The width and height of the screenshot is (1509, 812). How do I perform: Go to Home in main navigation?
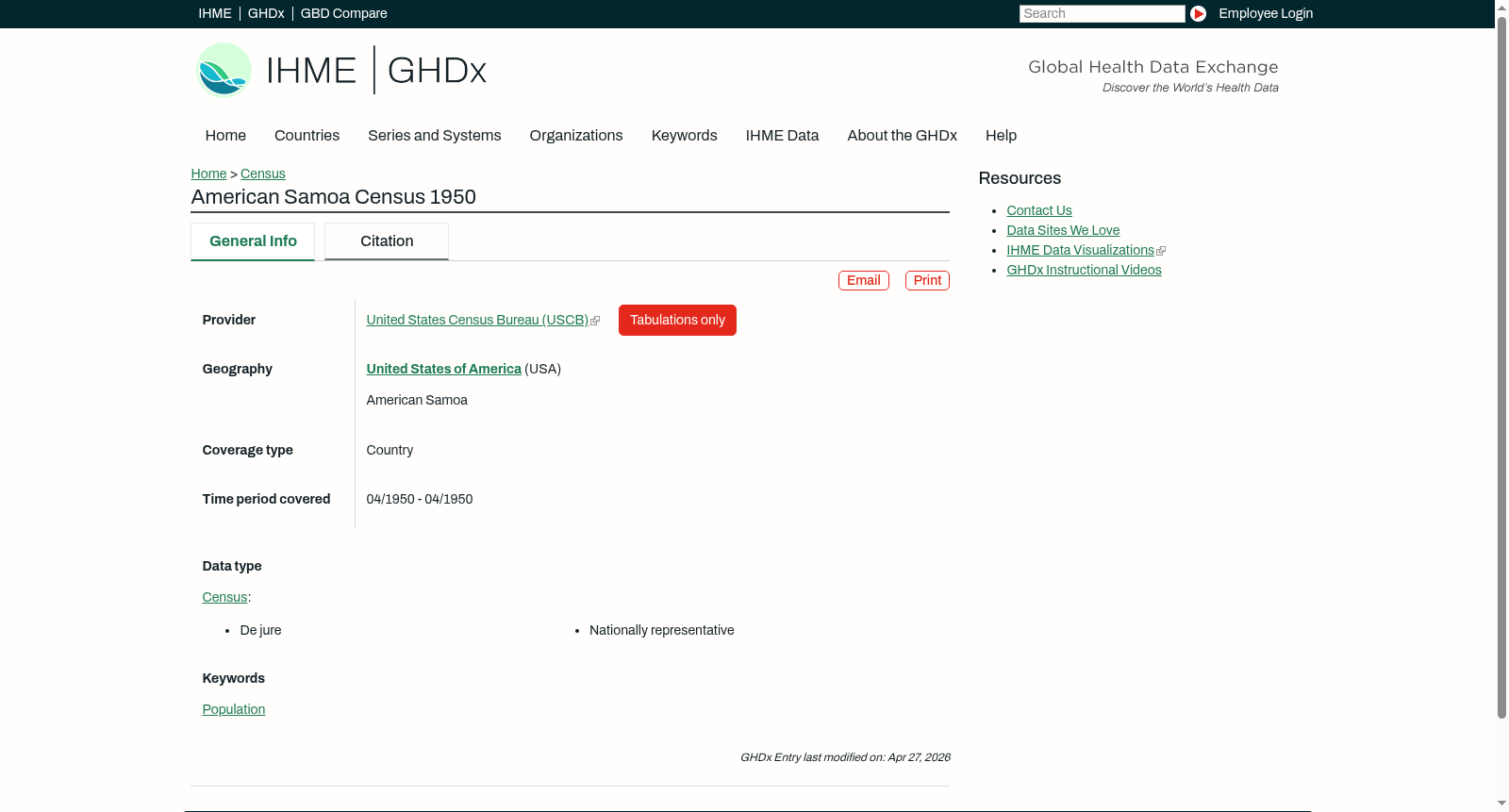click(x=225, y=136)
